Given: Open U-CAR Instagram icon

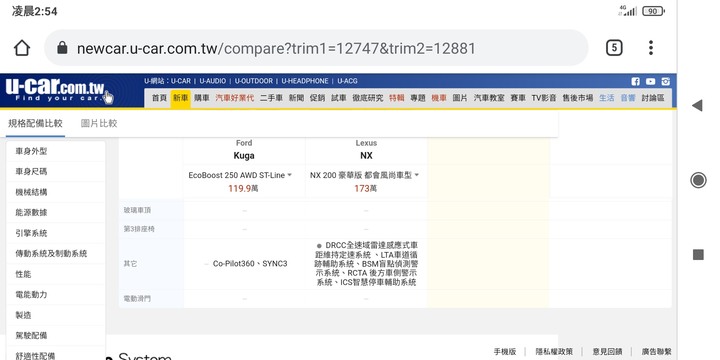Looking at the screenshot, I should 665,81.
